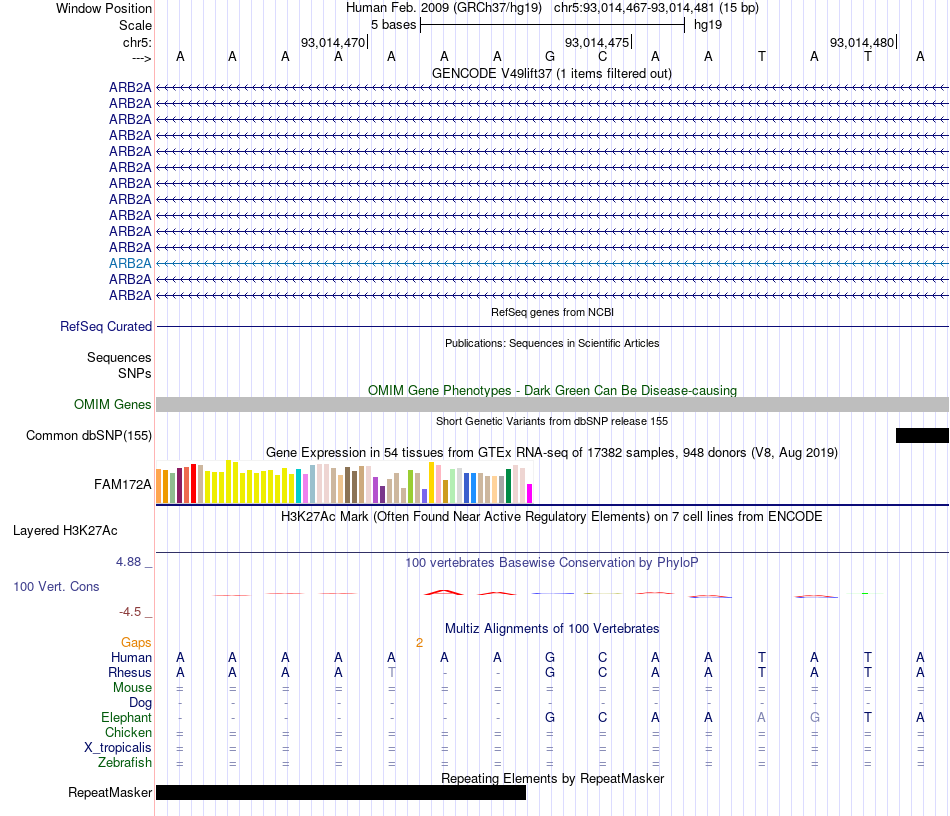Click the H3K27Ac Mark track title

point(552,517)
